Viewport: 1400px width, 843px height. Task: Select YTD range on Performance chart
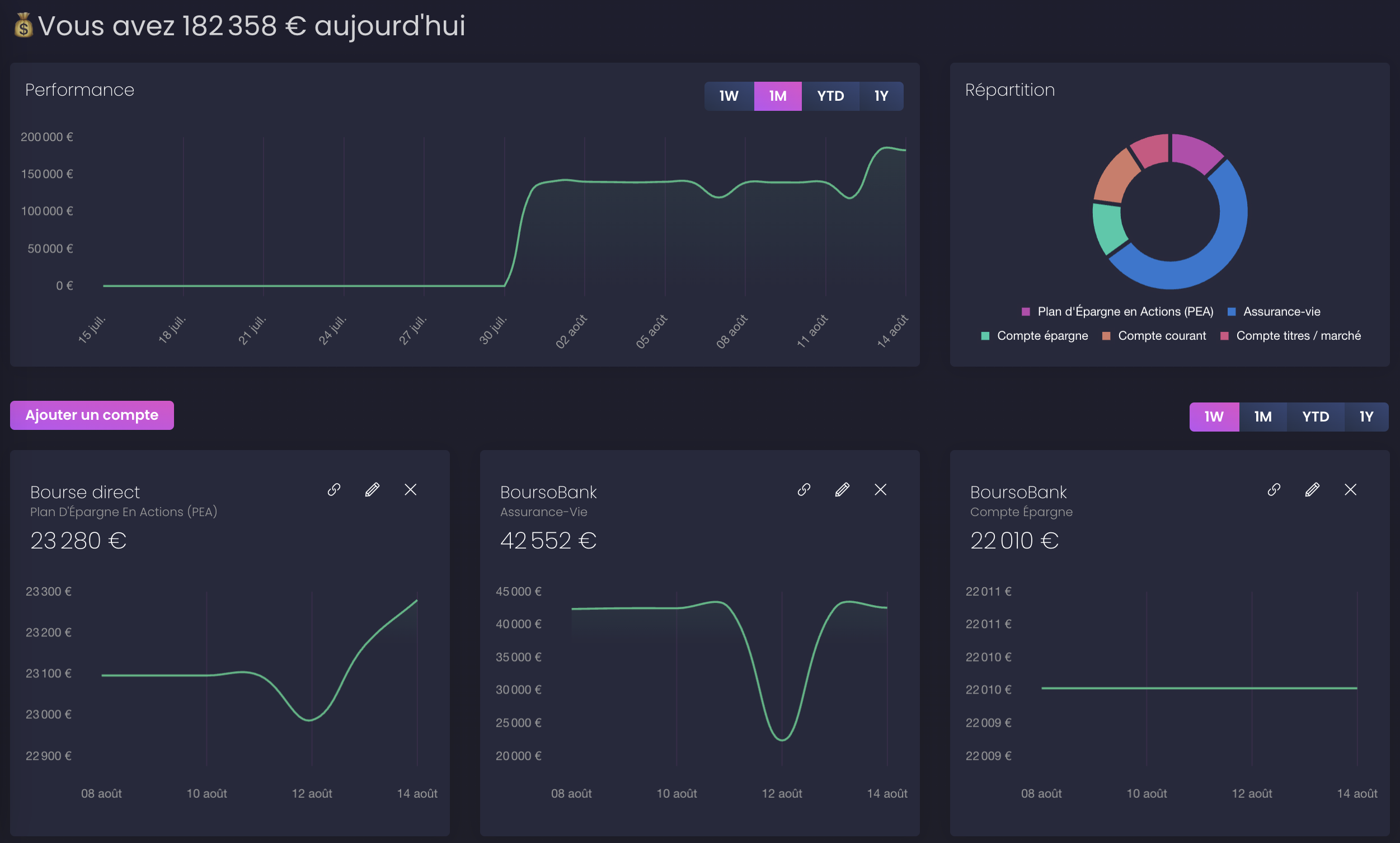tap(830, 96)
